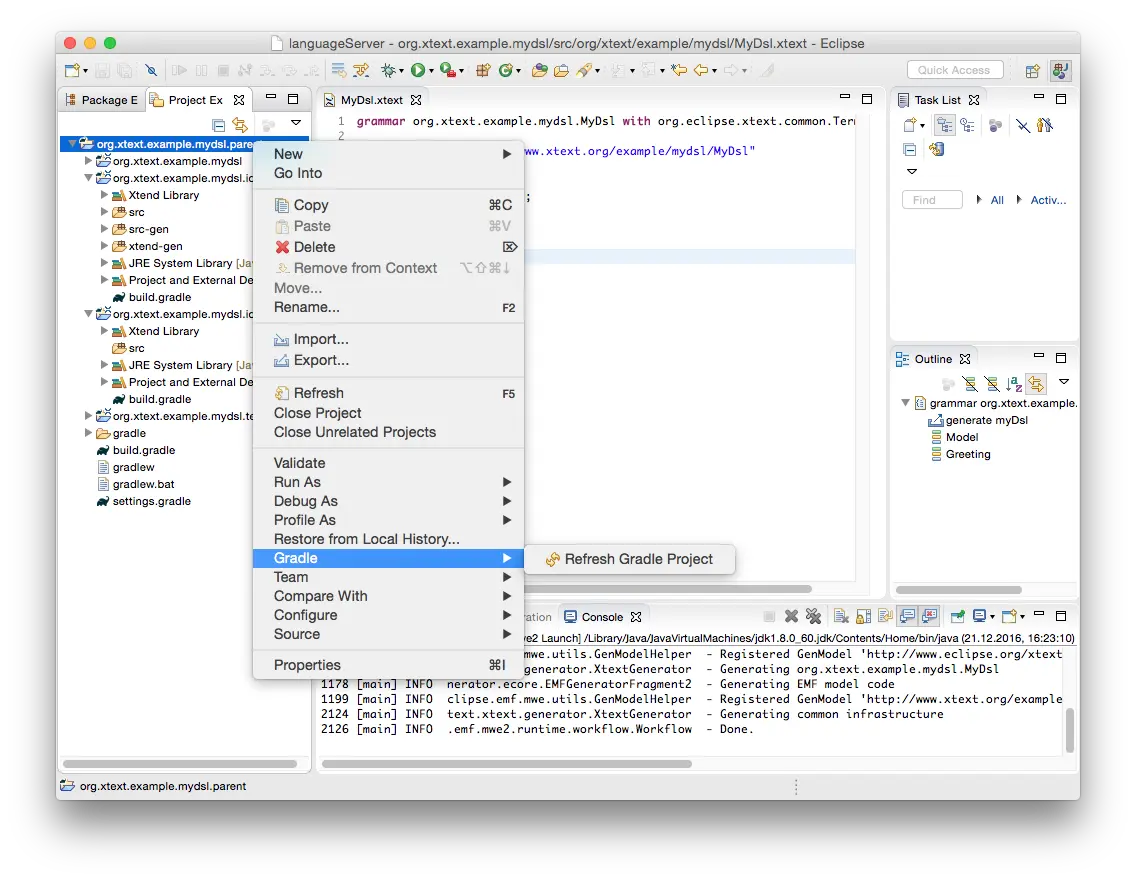Image resolution: width=1136 pixels, height=880 pixels.
Task: Toggle Show Console on Standard Out
Action: click(907, 616)
